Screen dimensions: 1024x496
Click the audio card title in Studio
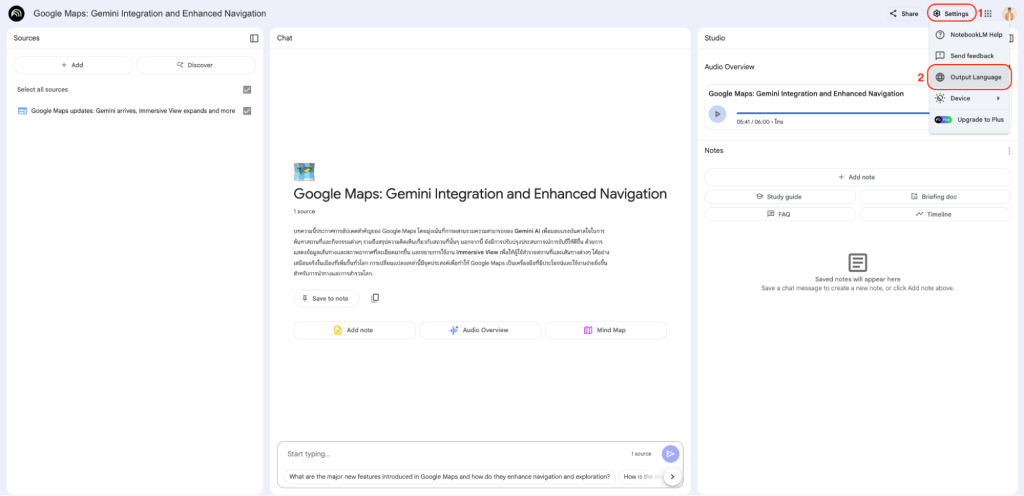[x=806, y=93]
